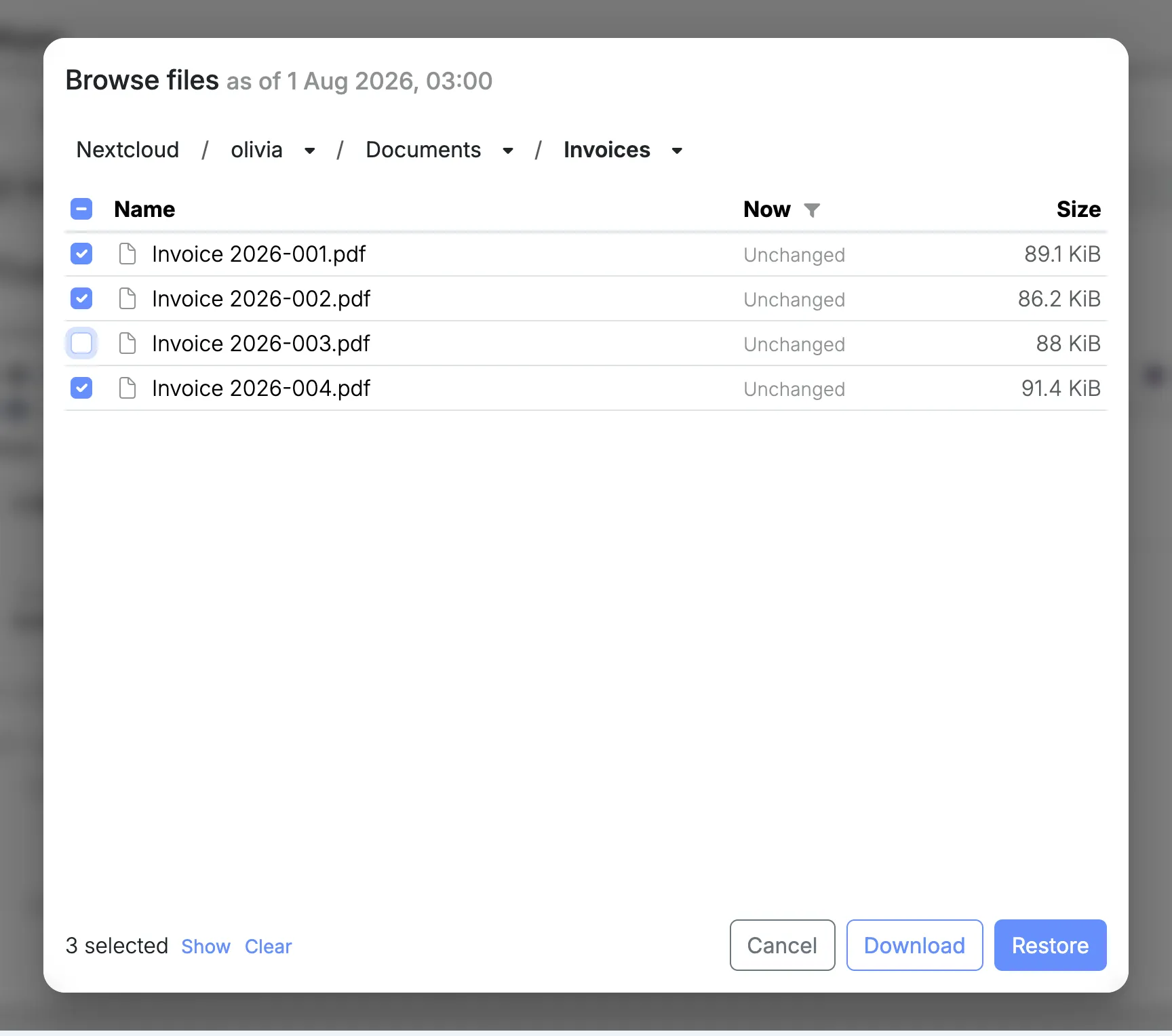Click the file icon for Invoice 2026-003.pdf

[127, 343]
